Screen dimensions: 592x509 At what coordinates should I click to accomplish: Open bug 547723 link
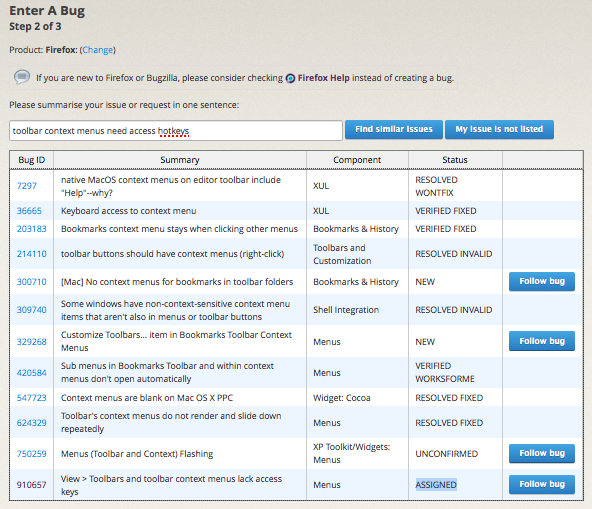(x=32, y=398)
